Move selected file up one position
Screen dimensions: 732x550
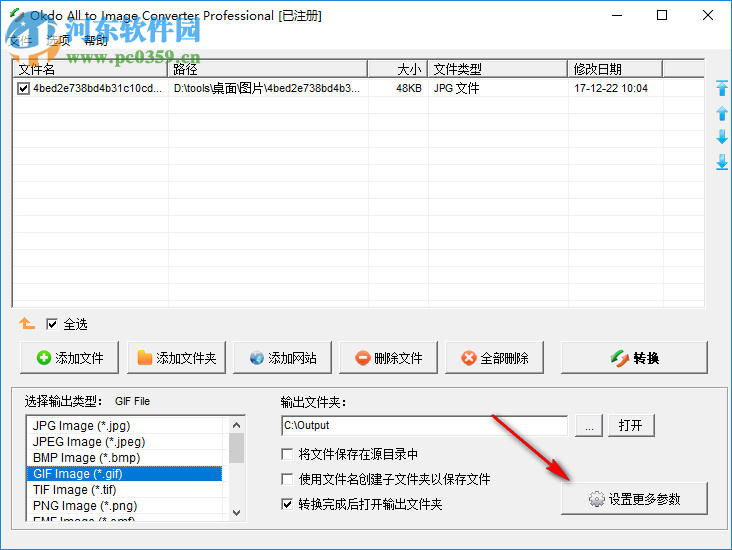[x=722, y=113]
